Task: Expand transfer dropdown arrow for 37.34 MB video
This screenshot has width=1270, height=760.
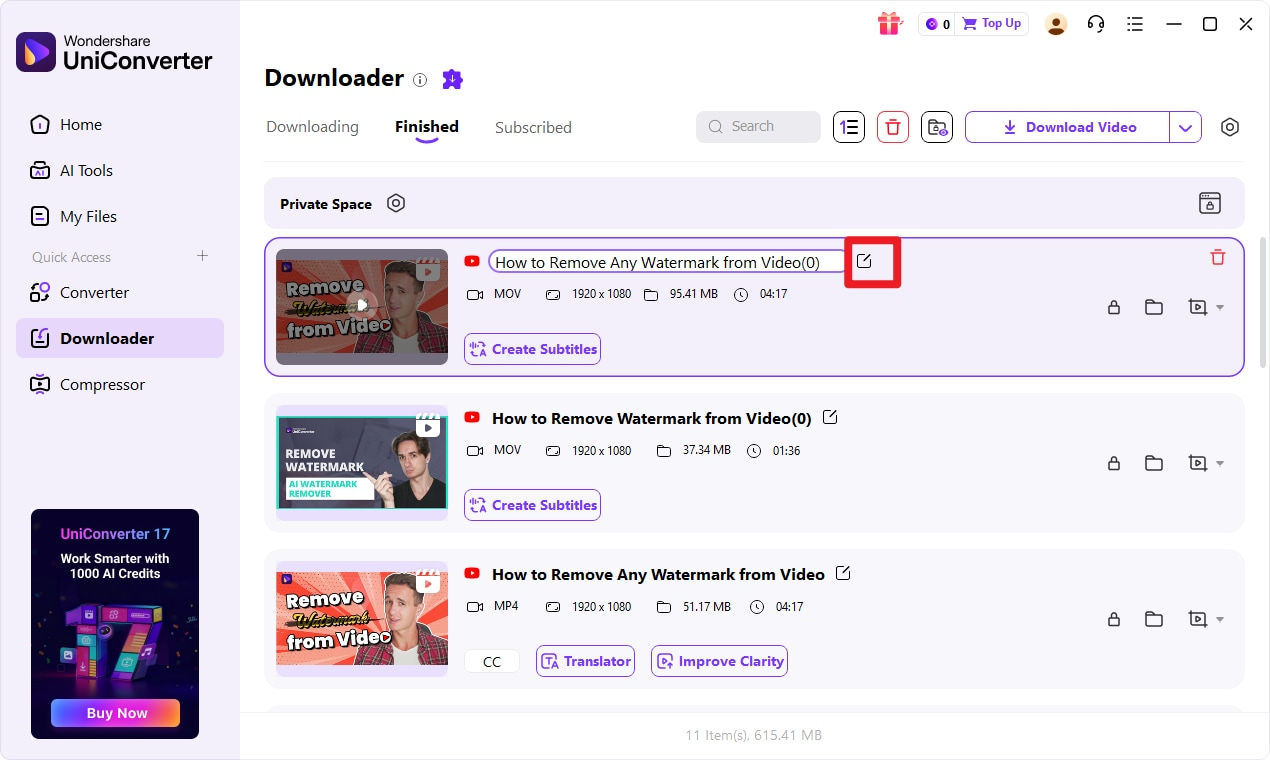Action: [x=1219, y=464]
